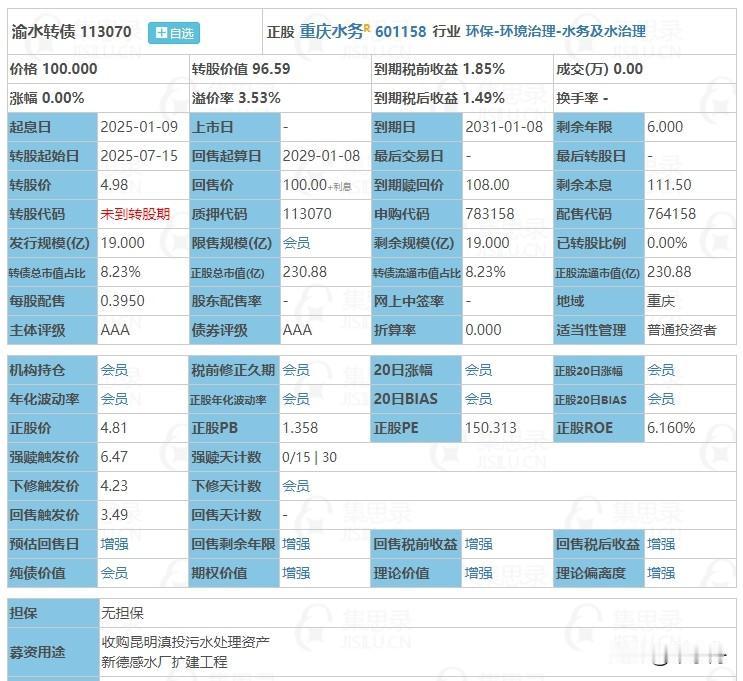Select the 质押代码 value 113070
Screen dimensions: 743x681
pos(307,214)
